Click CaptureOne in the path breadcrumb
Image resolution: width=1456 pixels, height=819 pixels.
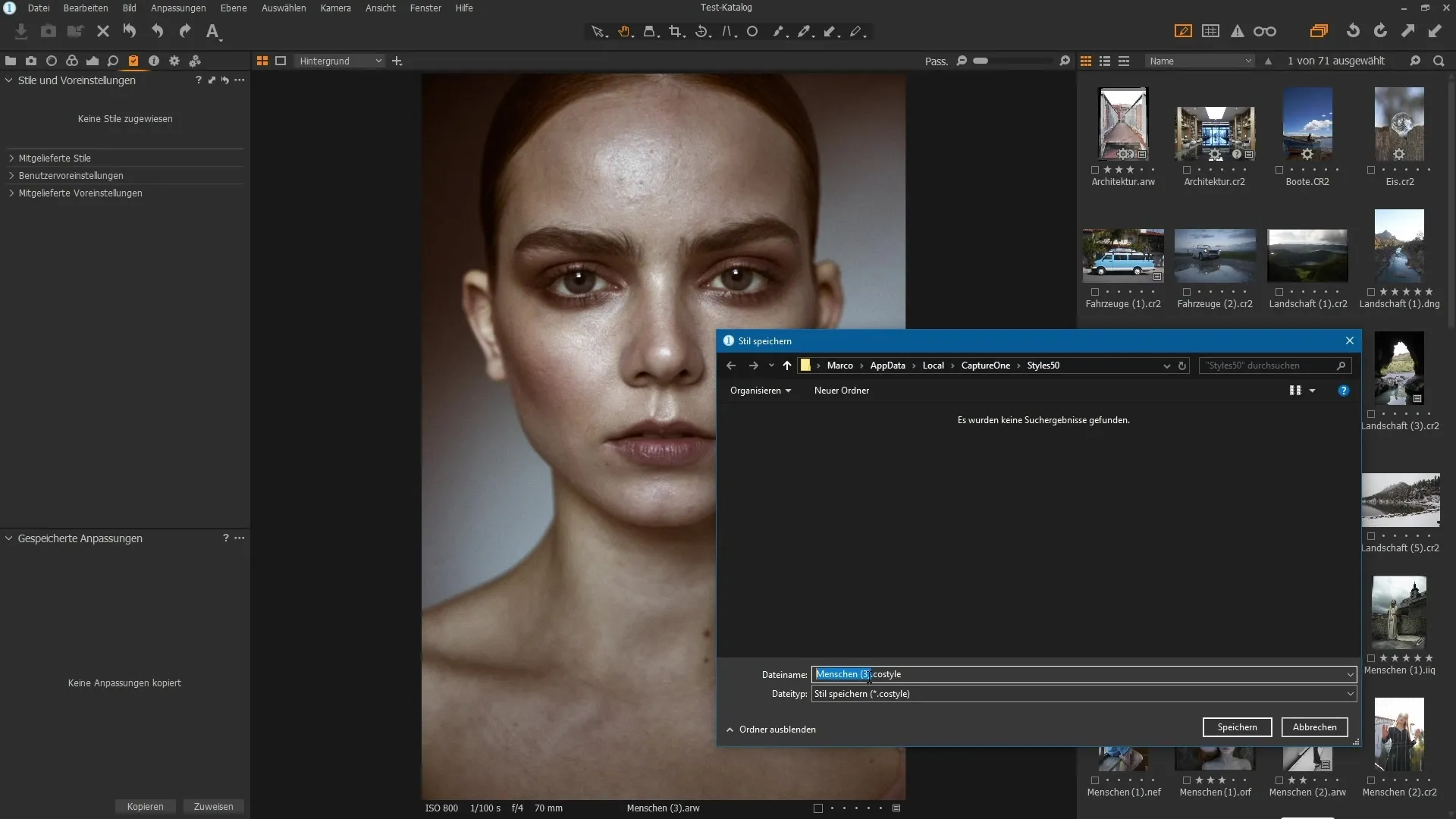[x=985, y=366]
